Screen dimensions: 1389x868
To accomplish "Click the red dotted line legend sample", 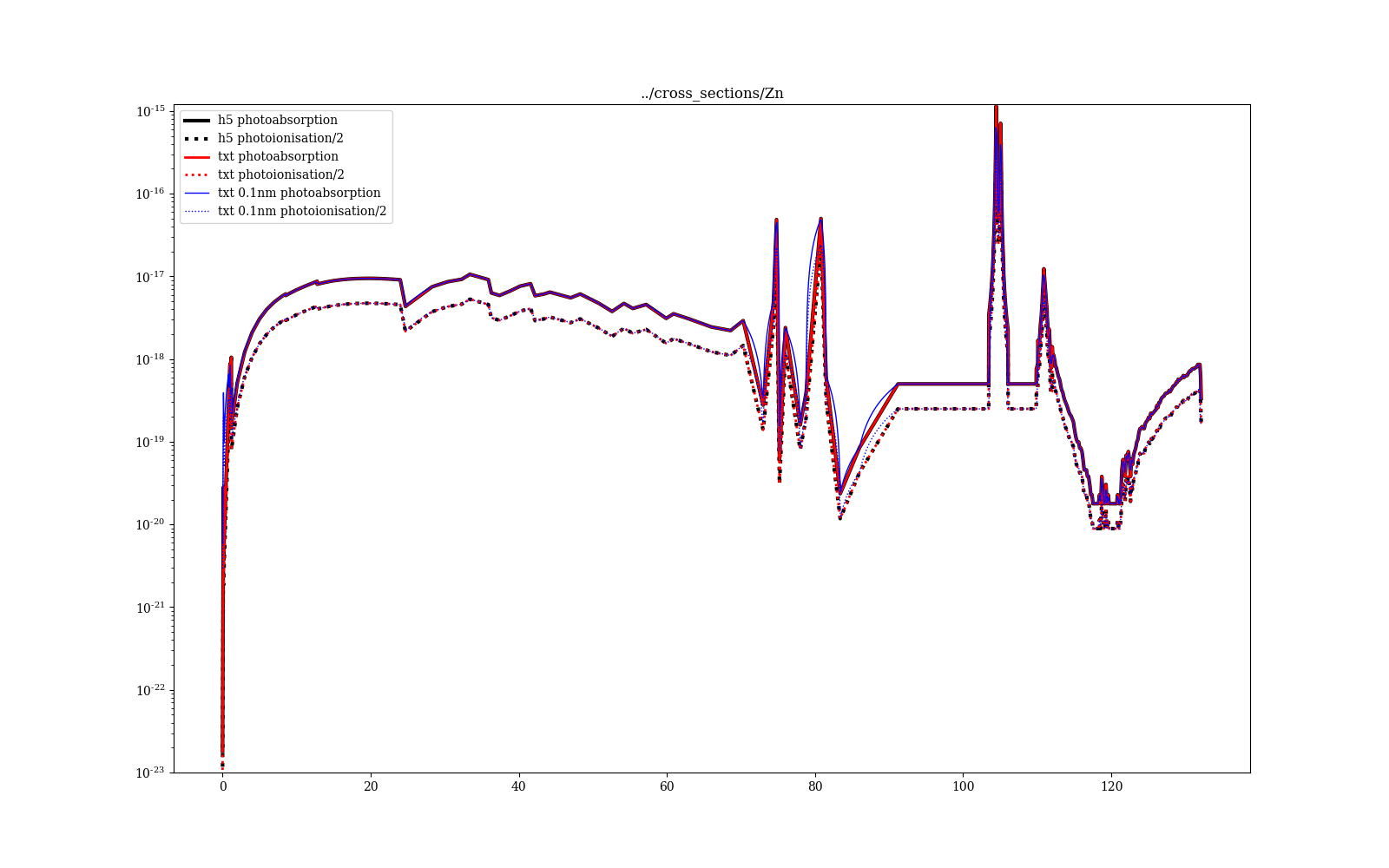I will tap(197, 174).
